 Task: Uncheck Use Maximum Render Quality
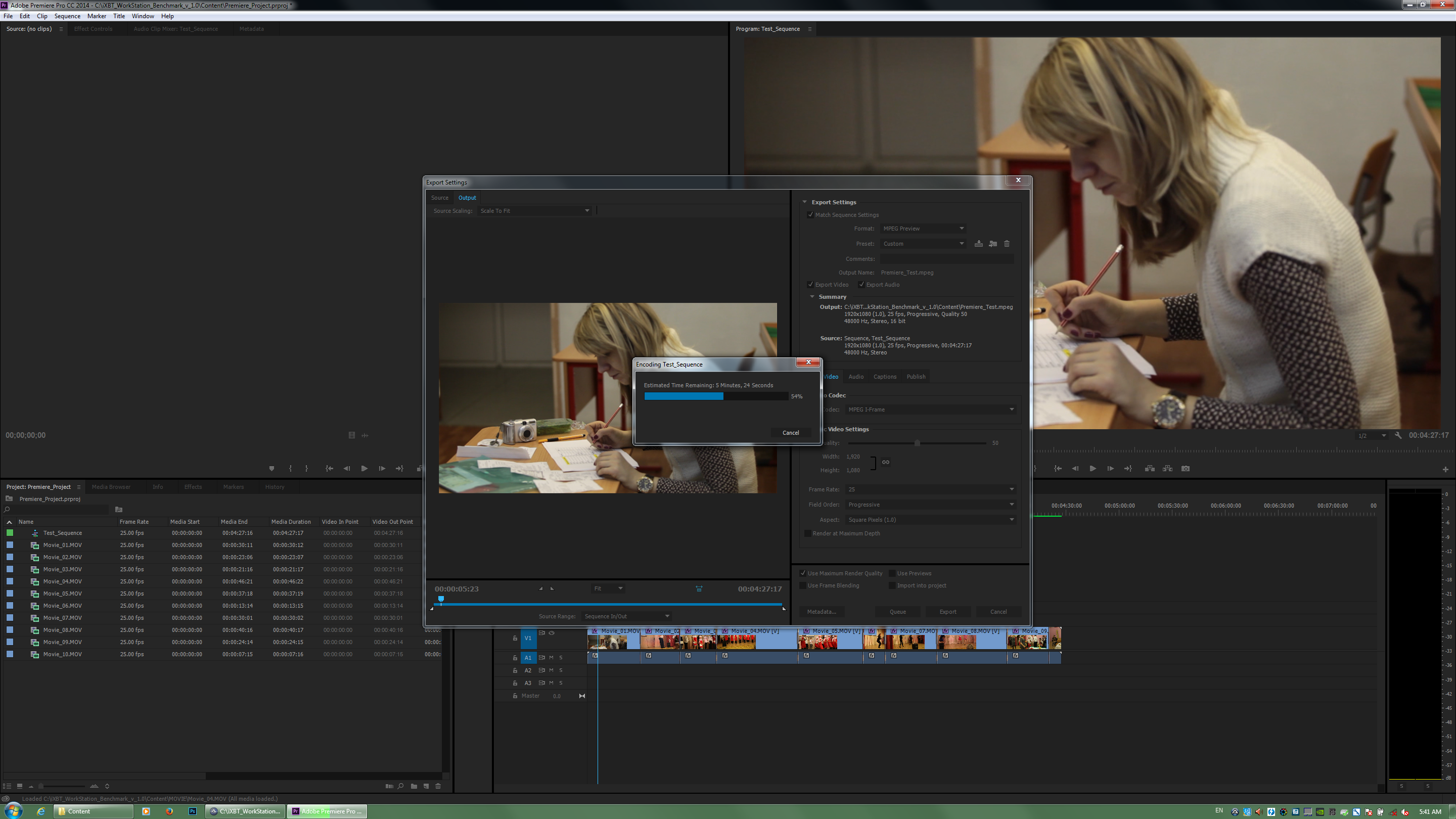click(x=803, y=573)
